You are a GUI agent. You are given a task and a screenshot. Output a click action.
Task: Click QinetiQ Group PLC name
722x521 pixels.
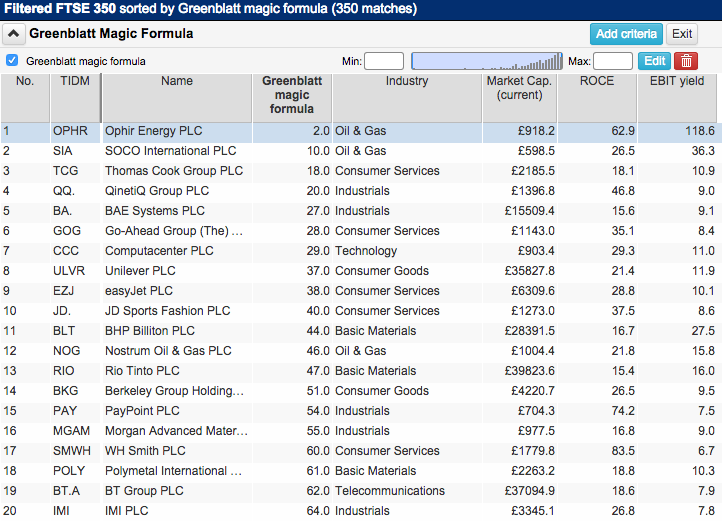[157, 191]
